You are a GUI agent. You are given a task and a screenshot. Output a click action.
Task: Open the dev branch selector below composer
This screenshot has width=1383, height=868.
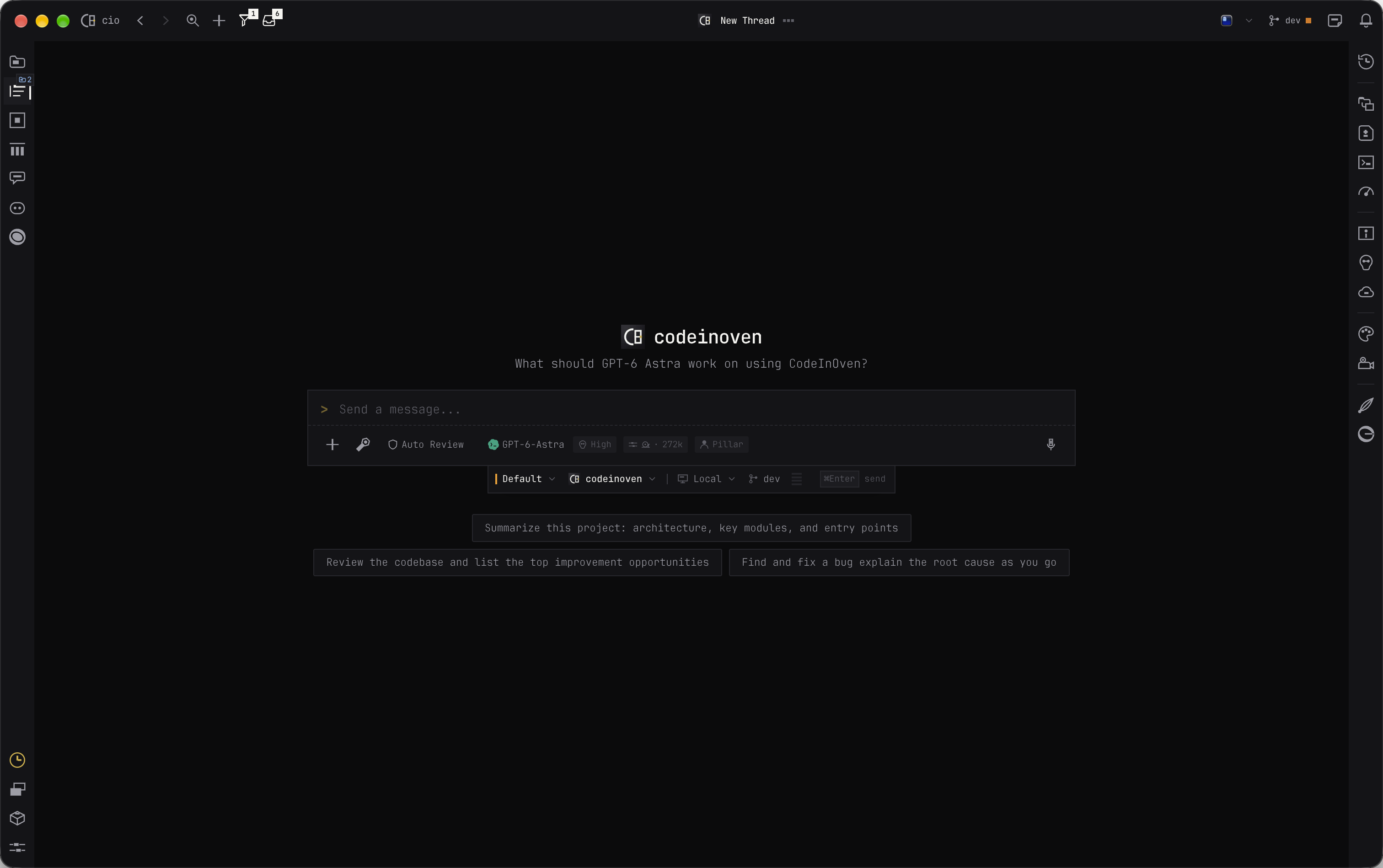[x=764, y=479]
